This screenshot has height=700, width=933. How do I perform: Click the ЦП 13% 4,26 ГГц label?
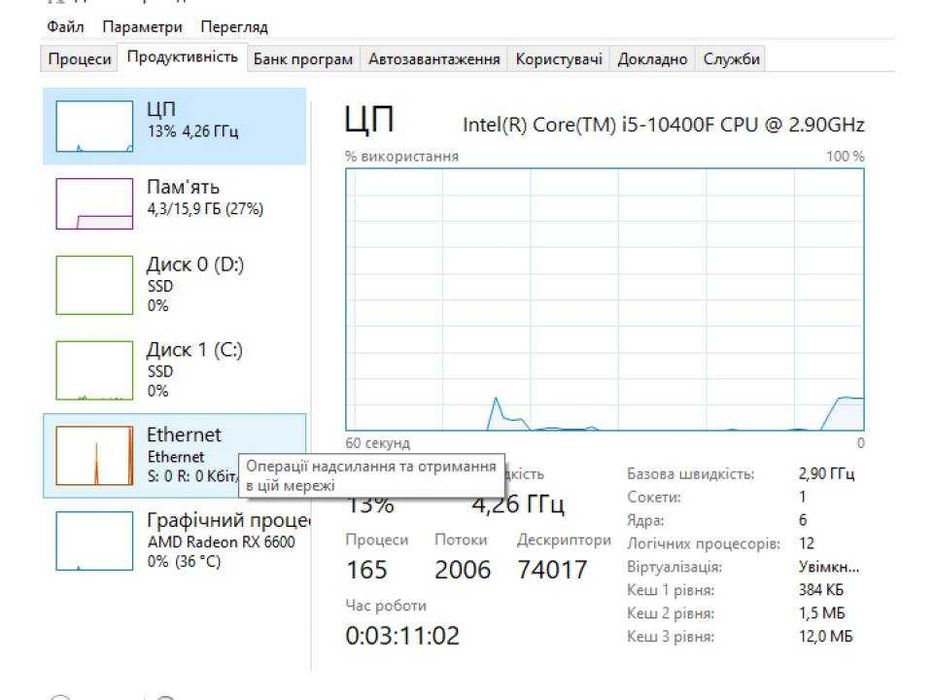pyautogui.click(x=193, y=119)
